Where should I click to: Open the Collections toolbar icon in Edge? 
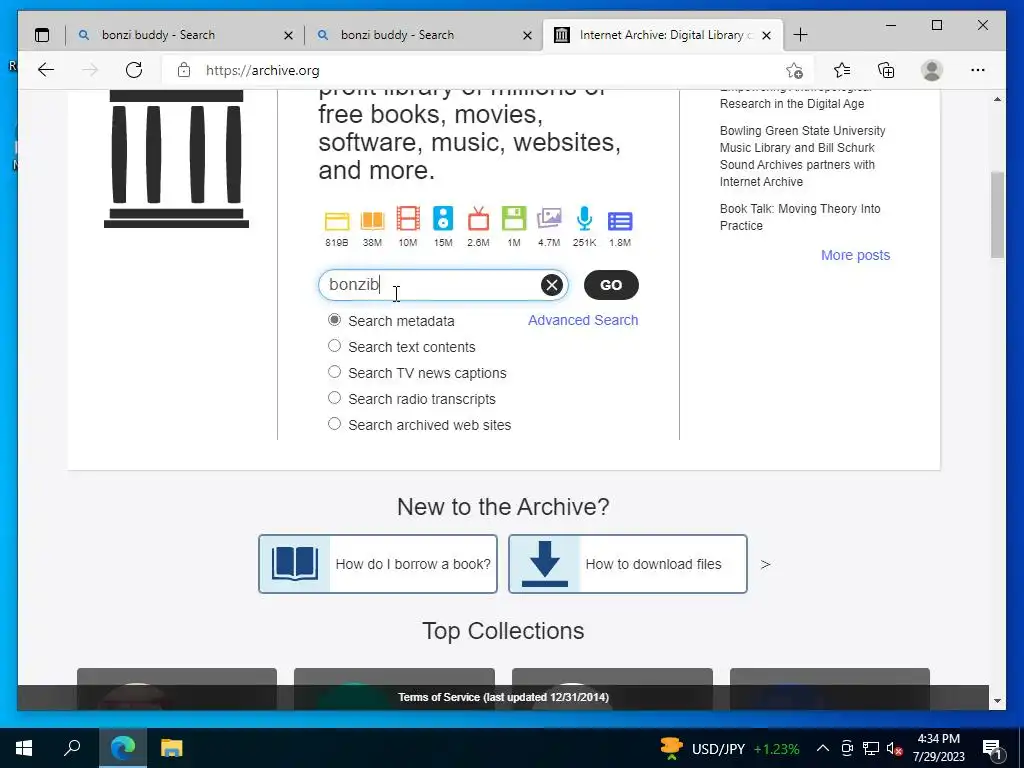click(886, 70)
